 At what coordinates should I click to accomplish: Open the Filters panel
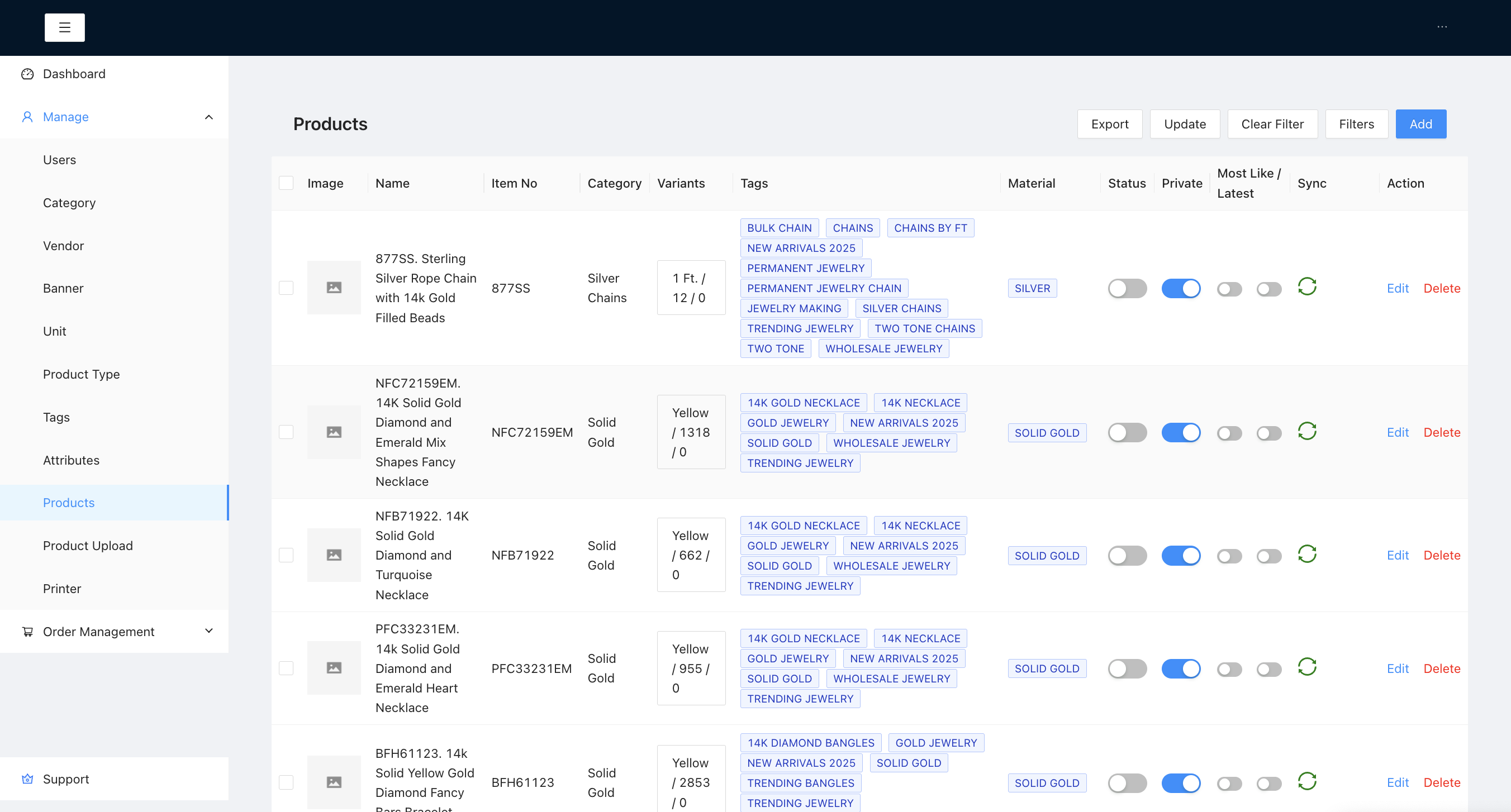[1356, 125]
